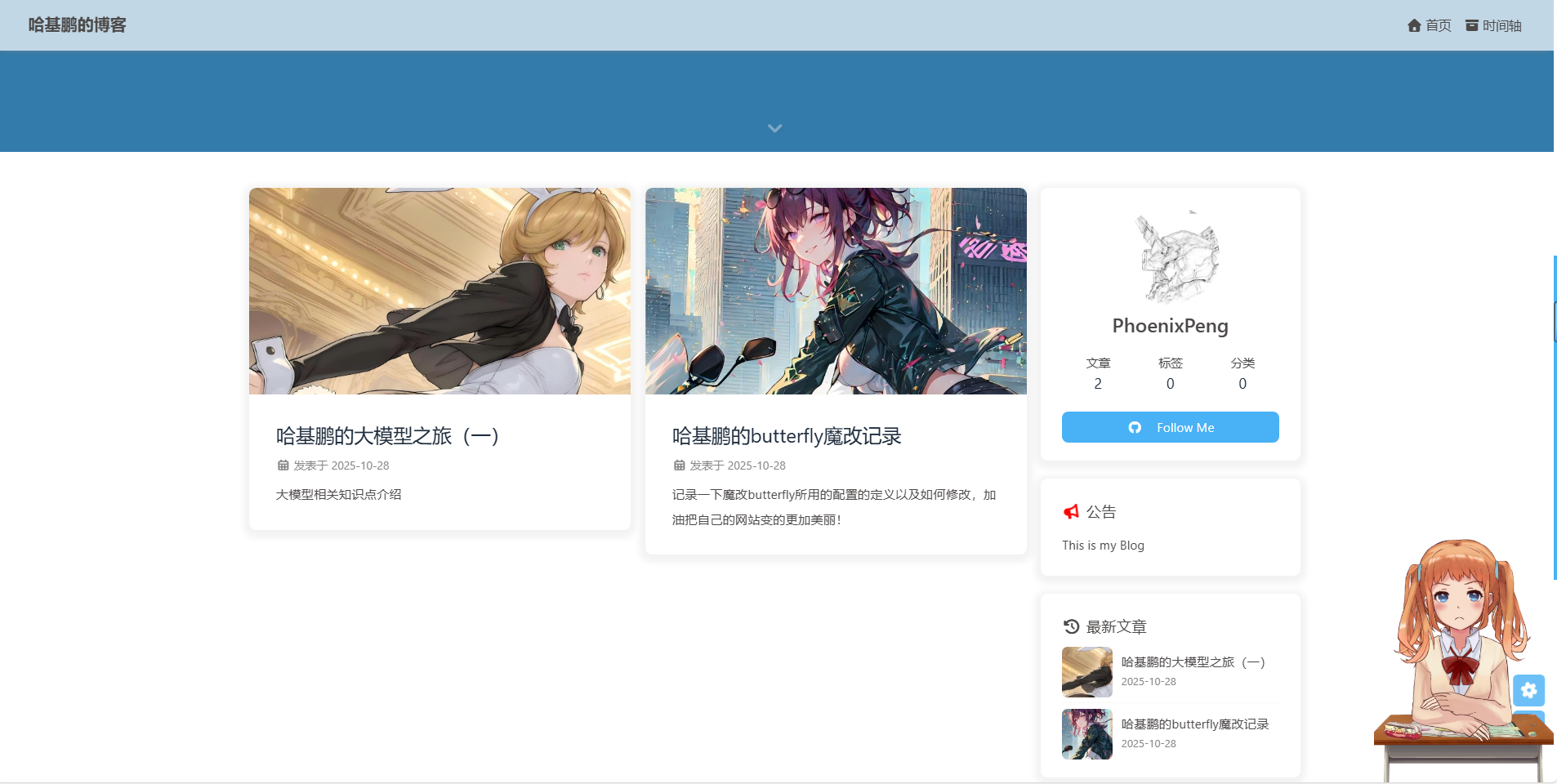The image size is (1557, 784).
Task: Go to 首页 in the navigation bar
Action: point(1430,25)
